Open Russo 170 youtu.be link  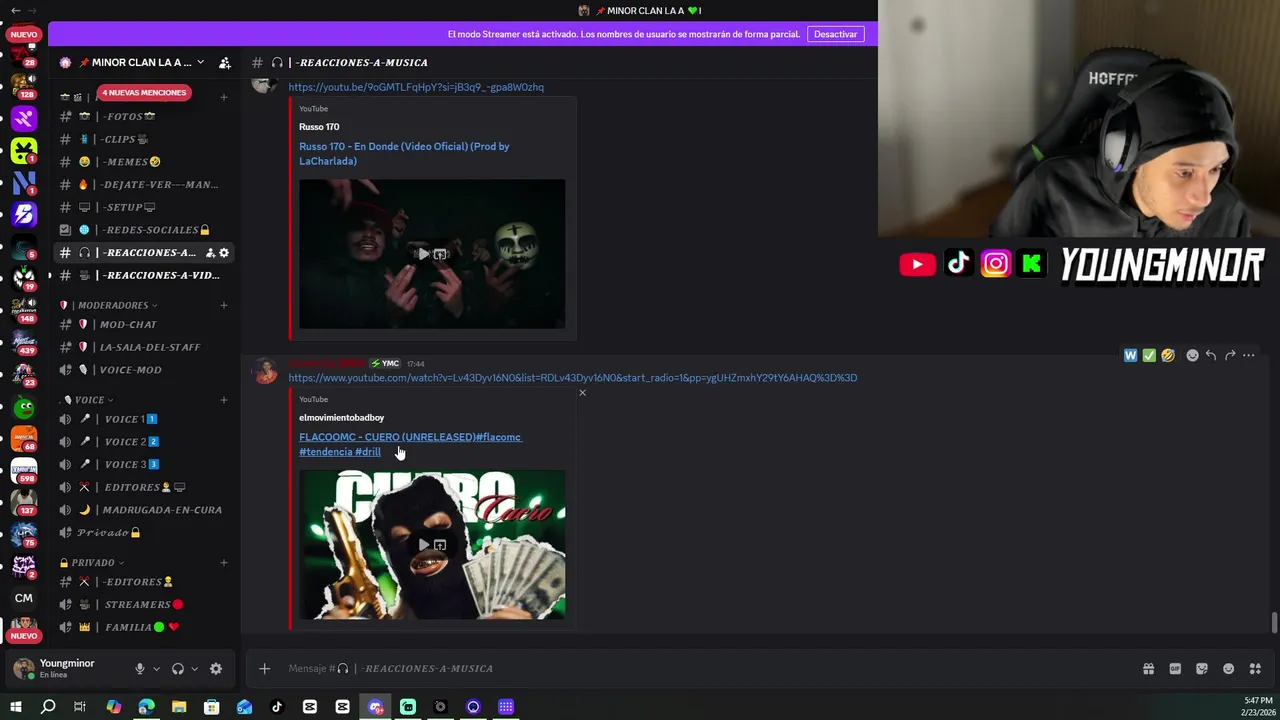coord(416,87)
